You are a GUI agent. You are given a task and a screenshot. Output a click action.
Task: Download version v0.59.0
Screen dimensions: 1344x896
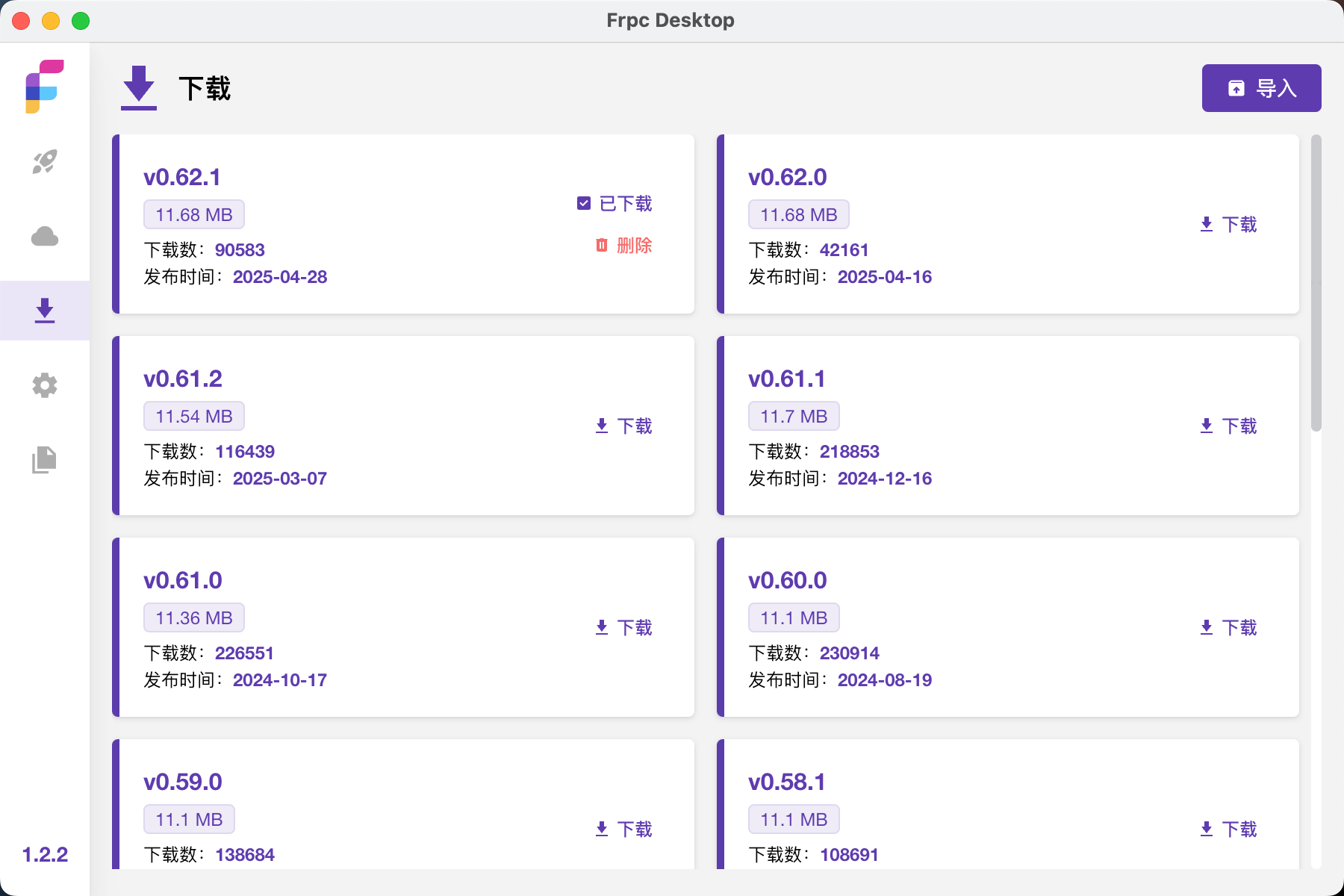coord(623,830)
